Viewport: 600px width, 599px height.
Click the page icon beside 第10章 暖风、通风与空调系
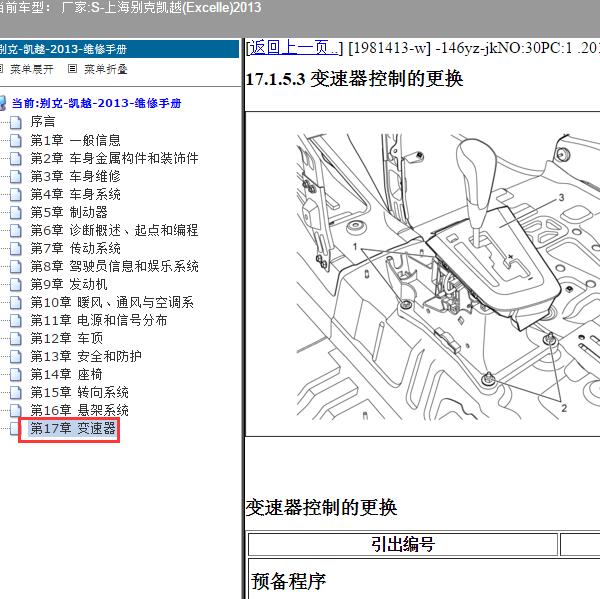(x=16, y=302)
